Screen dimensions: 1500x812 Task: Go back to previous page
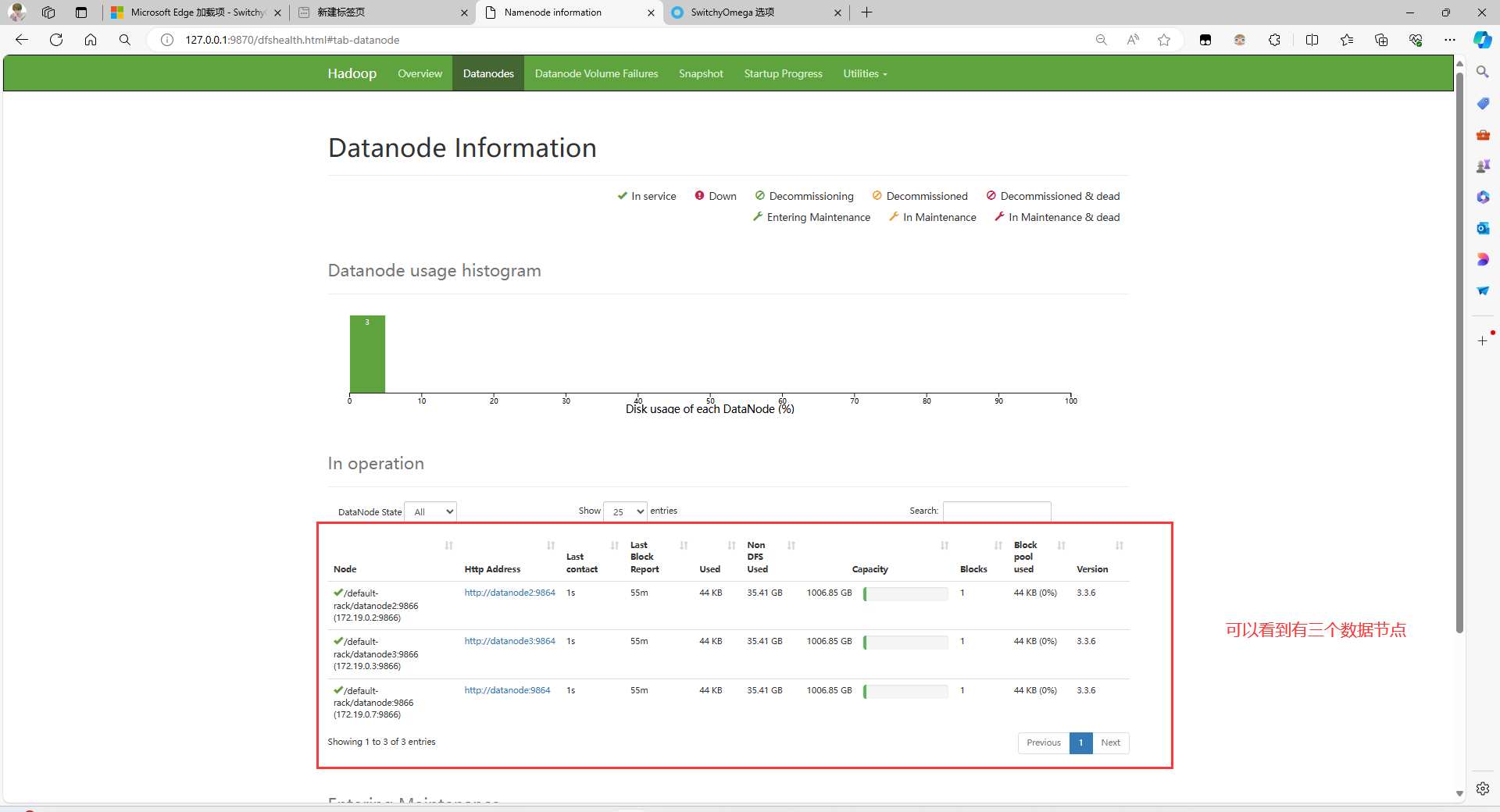(x=22, y=40)
